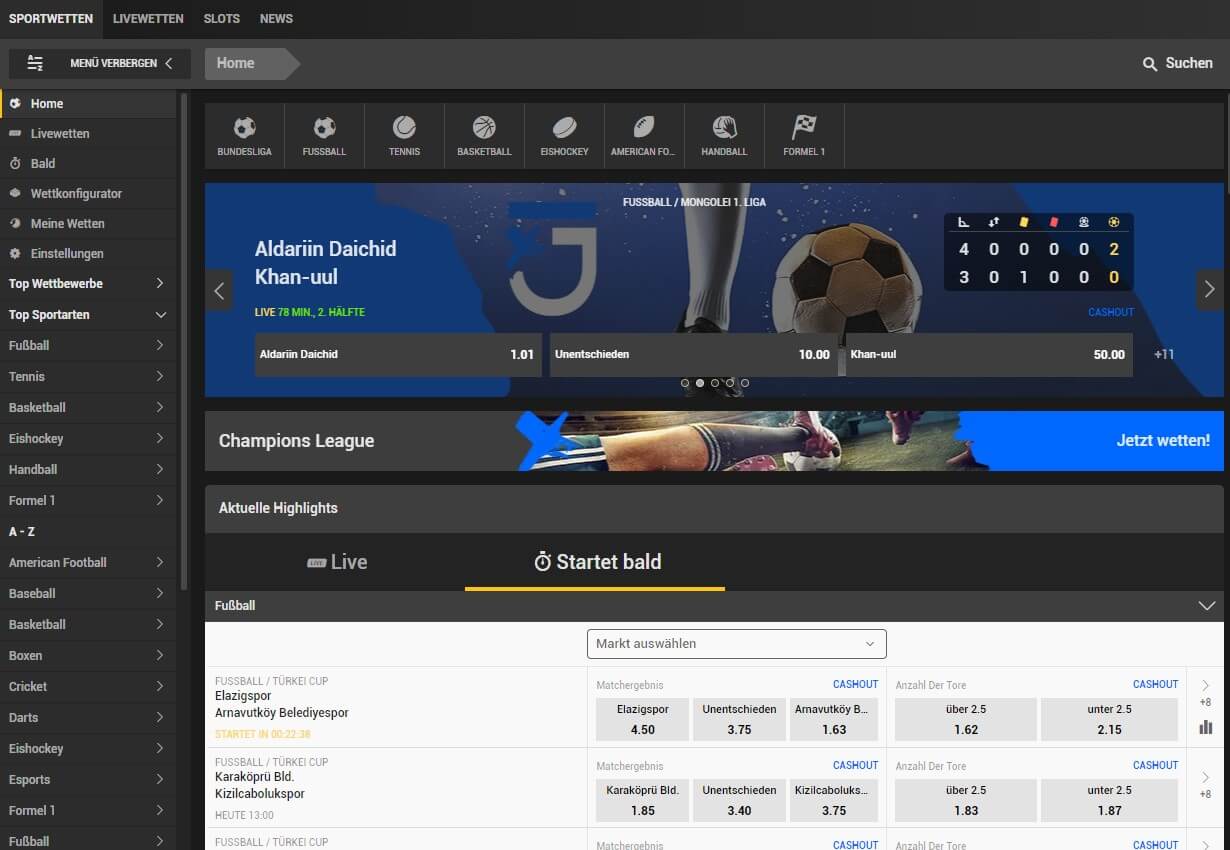This screenshot has height=850, width=1230.
Task: Choose the Basketball sport icon
Action: [x=484, y=127]
